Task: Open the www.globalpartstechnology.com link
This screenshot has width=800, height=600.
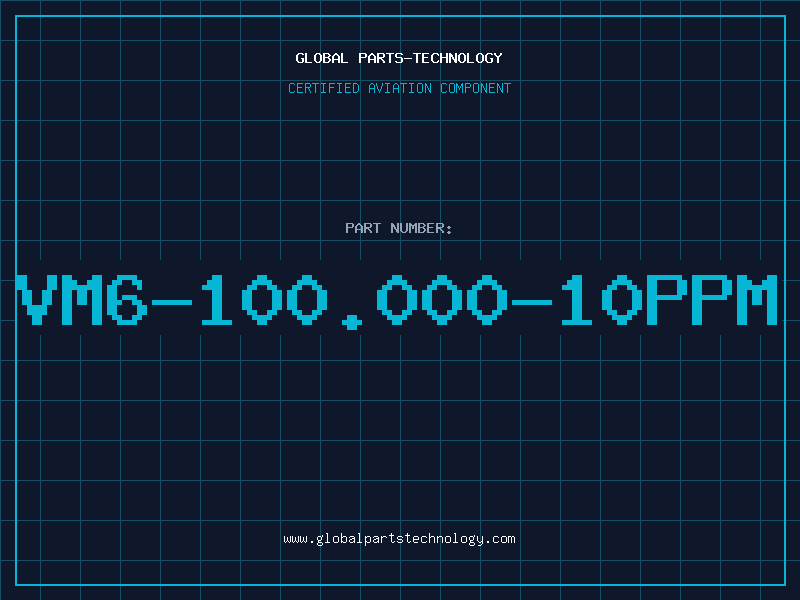Action: pos(399,539)
